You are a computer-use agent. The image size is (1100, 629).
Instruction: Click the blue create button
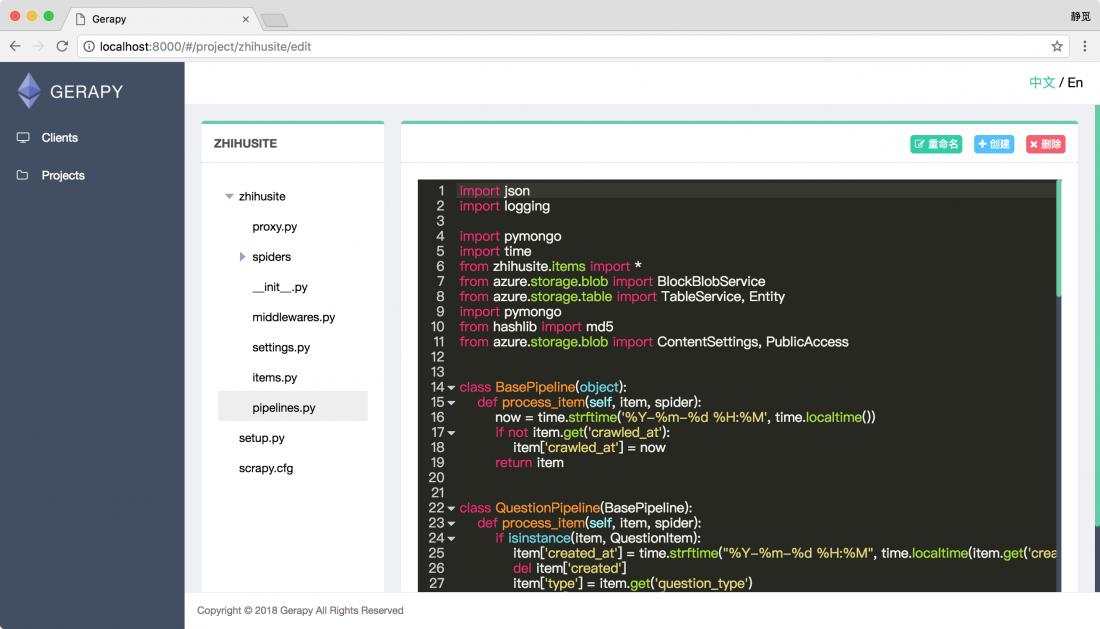pos(993,144)
